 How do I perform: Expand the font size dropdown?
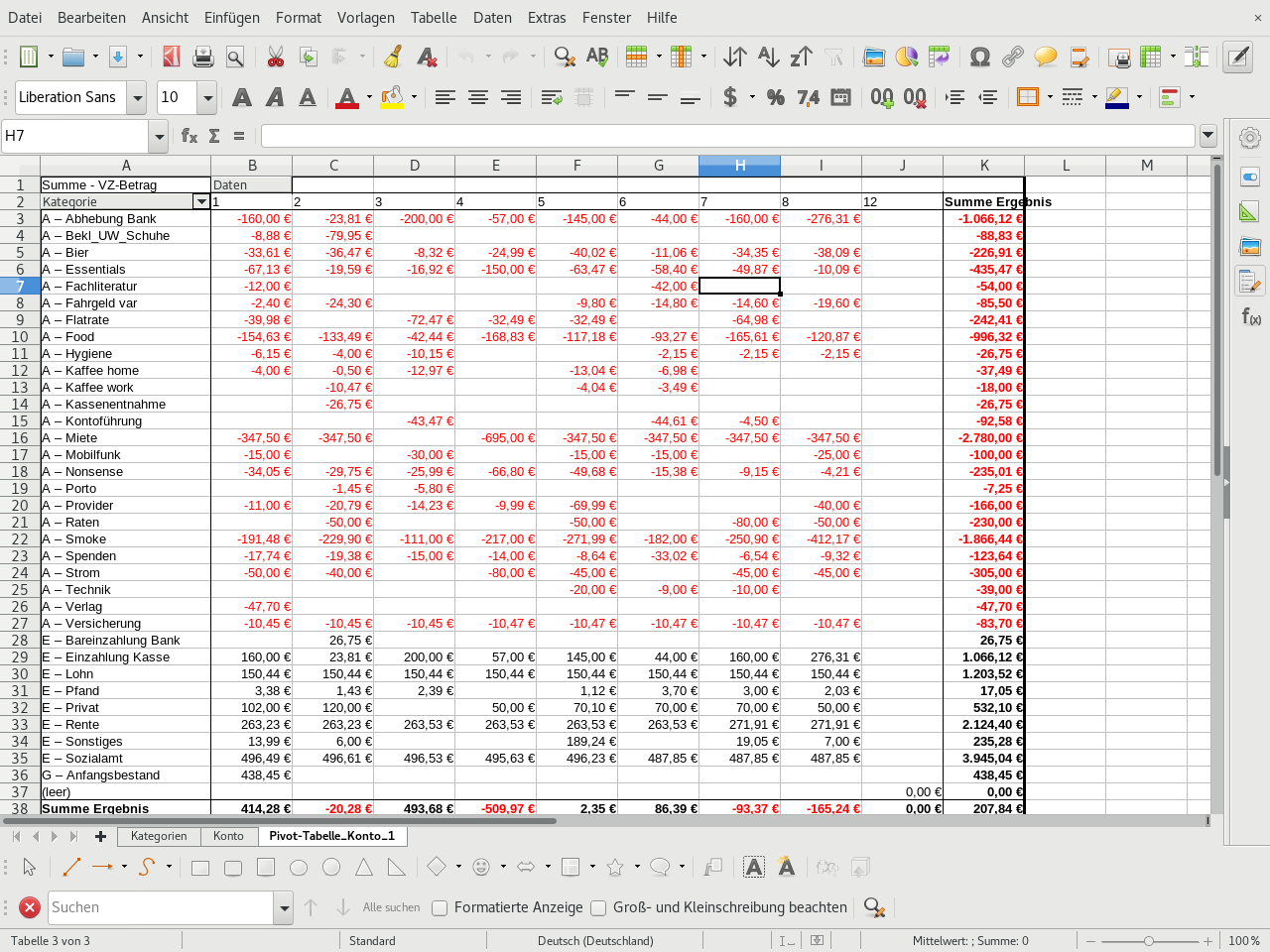pyautogui.click(x=207, y=97)
